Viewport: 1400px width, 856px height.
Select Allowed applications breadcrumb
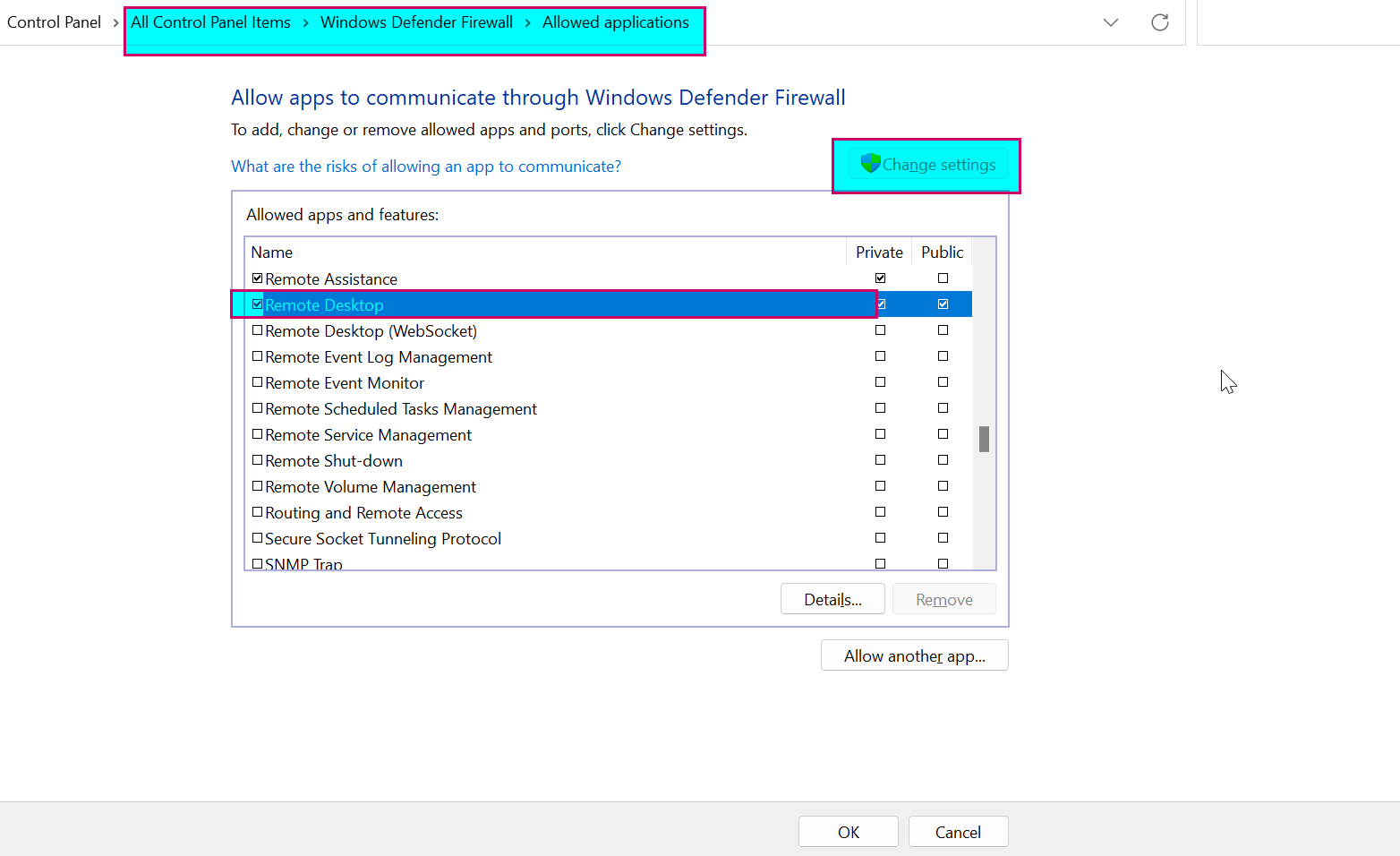(616, 22)
